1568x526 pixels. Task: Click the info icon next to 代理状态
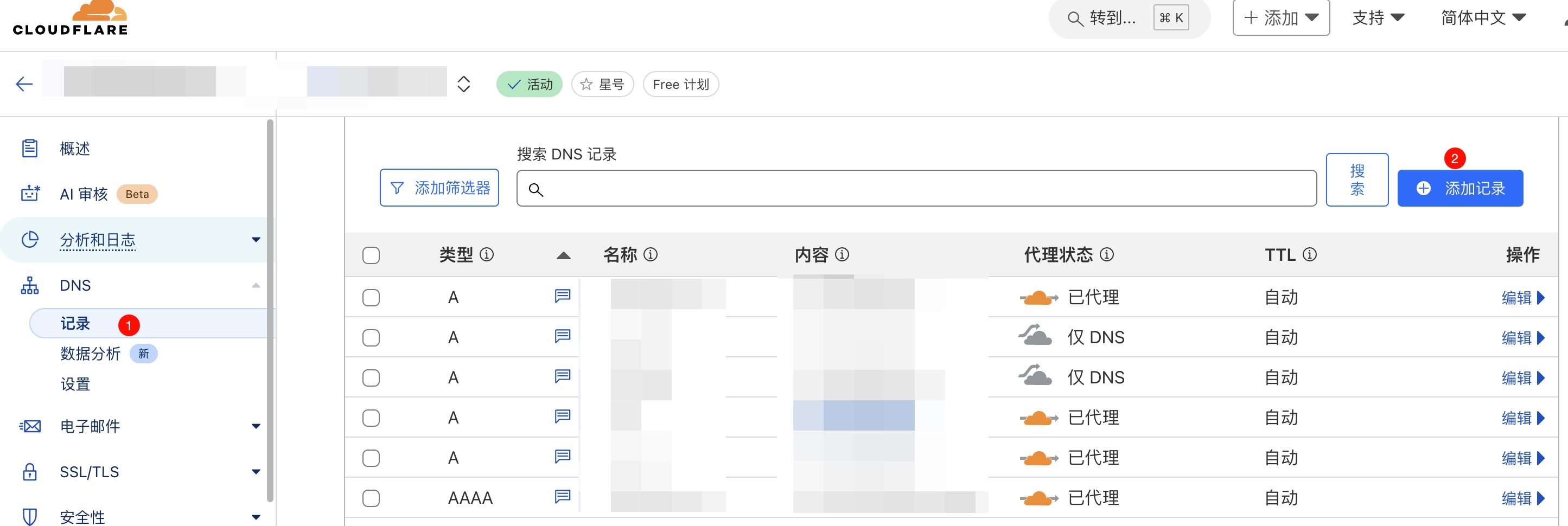tap(1107, 254)
